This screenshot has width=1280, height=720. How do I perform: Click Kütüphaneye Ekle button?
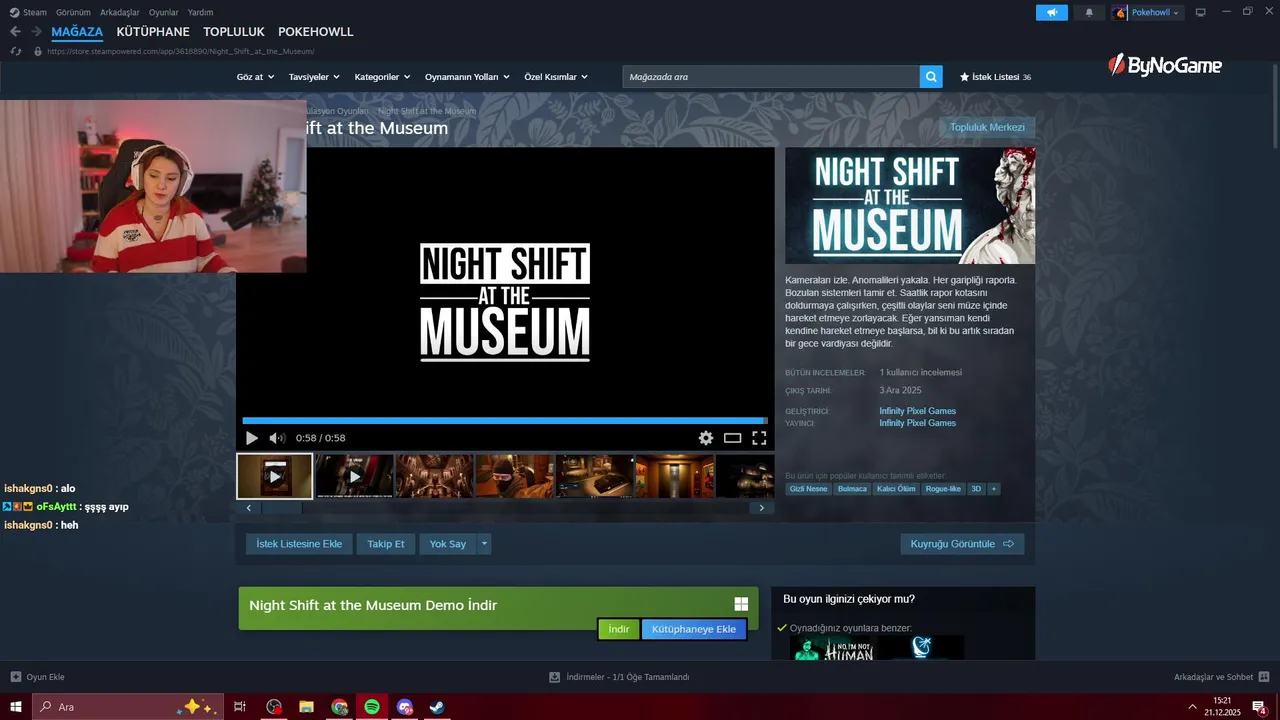pos(694,629)
